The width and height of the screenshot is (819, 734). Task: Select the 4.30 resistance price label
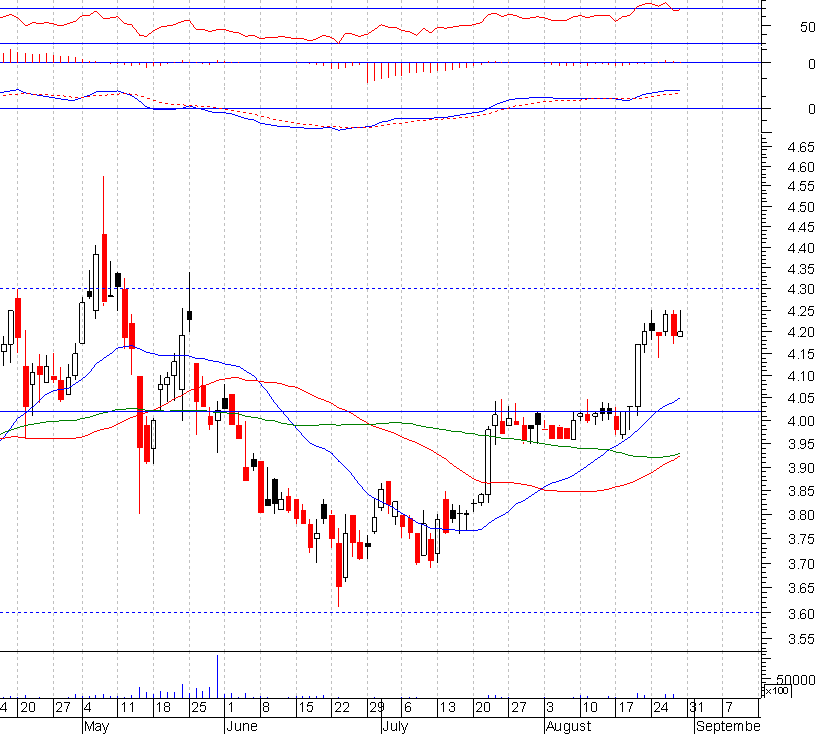pos(801,289)
